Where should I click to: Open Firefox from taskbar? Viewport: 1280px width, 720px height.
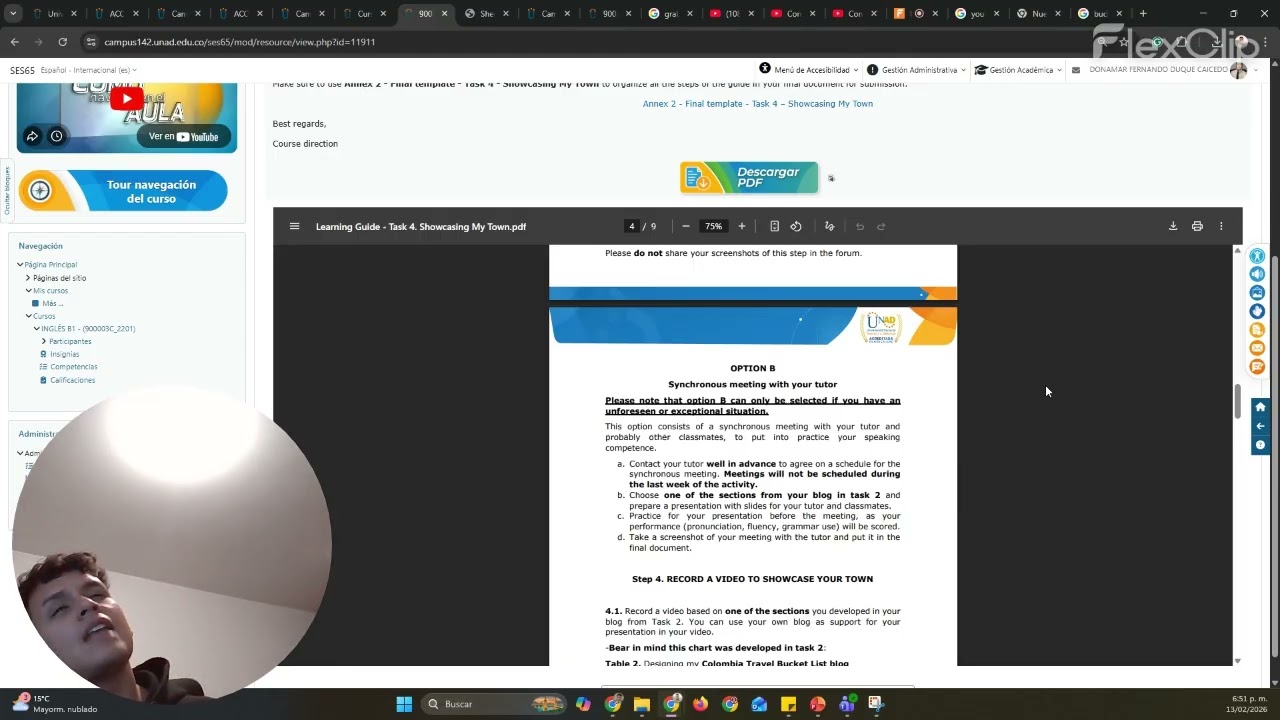700,704
